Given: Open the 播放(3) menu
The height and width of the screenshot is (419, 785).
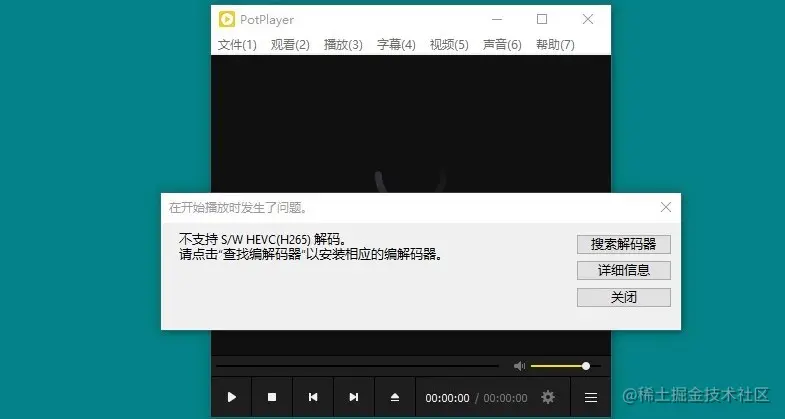Looking at the screenshot, I should (343, 45).
